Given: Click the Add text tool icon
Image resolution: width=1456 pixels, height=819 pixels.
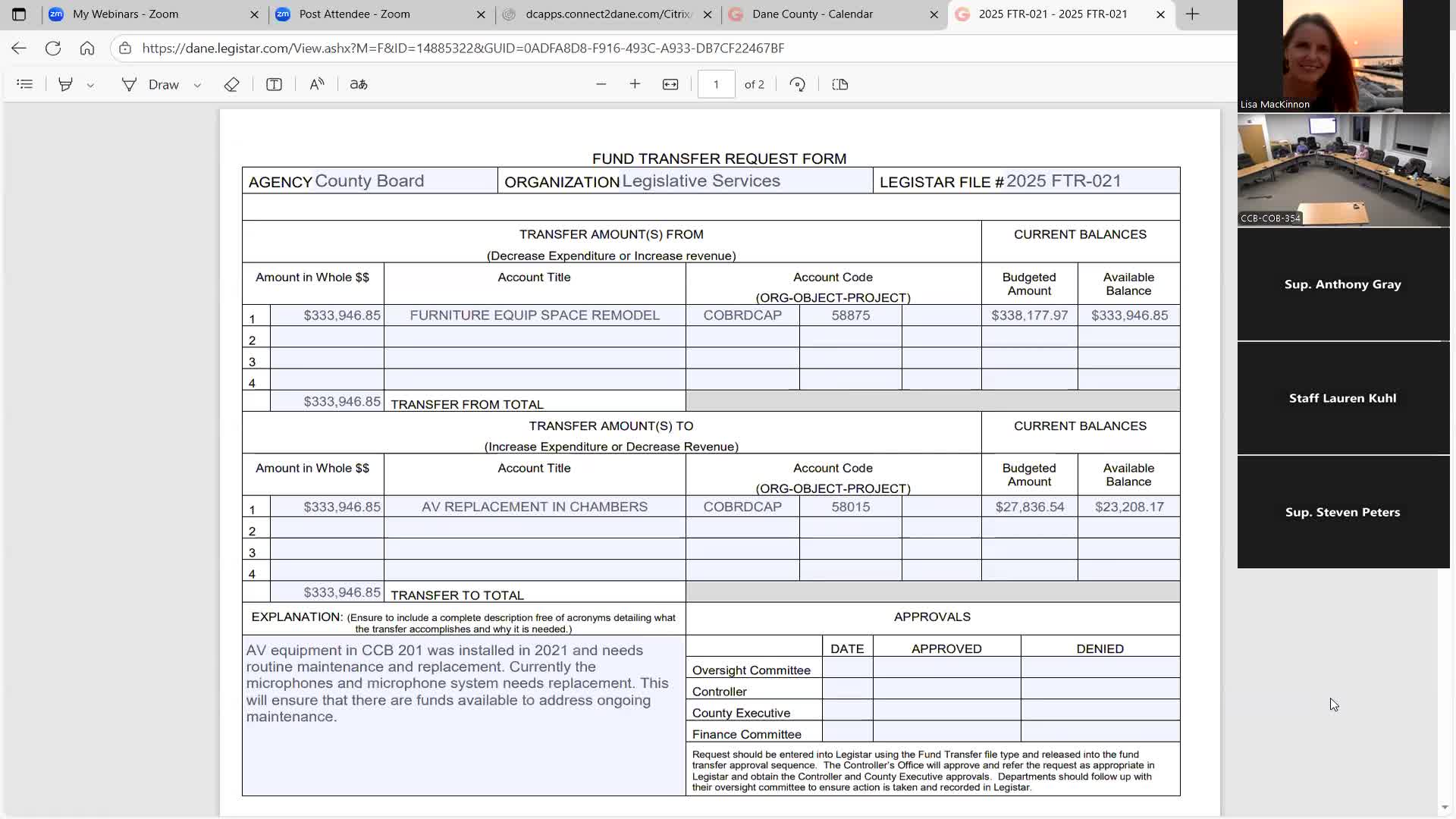Looking at the screenshot, I should [x=274, y=84].
